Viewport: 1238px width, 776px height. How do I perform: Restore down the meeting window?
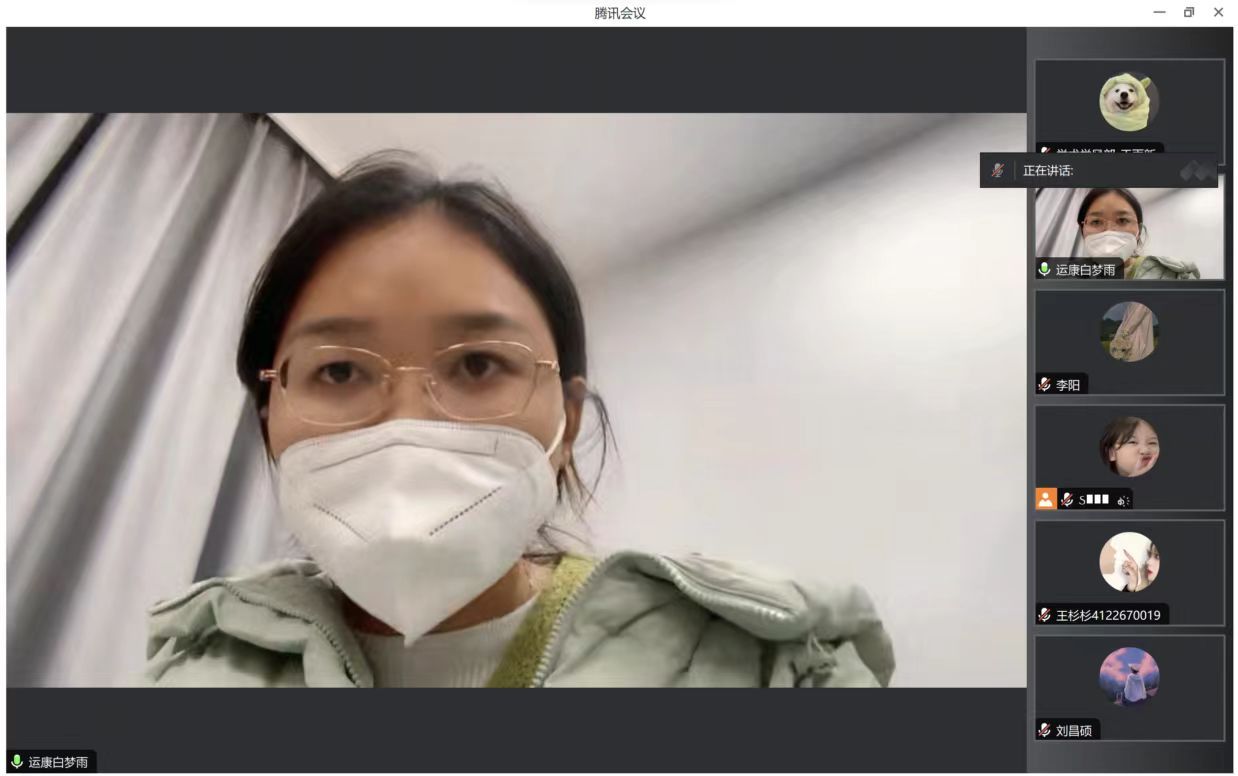tap(1189, 12)
